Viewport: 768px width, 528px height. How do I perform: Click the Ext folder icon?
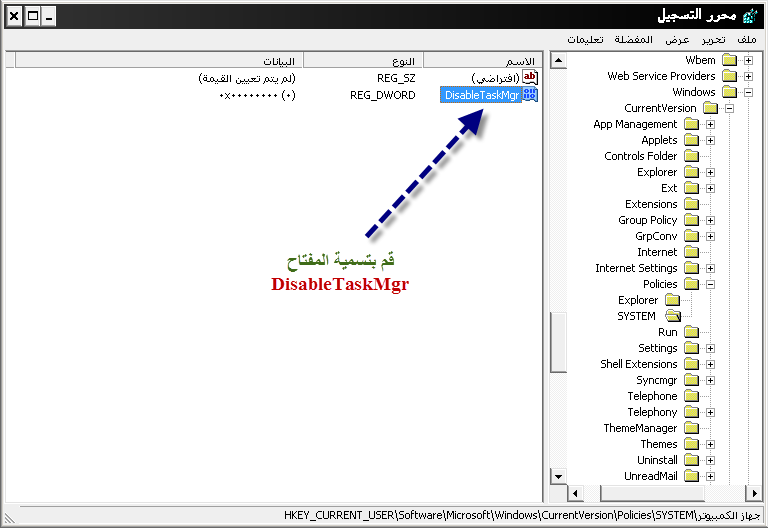pyautogui.click(x=691, y=188)
